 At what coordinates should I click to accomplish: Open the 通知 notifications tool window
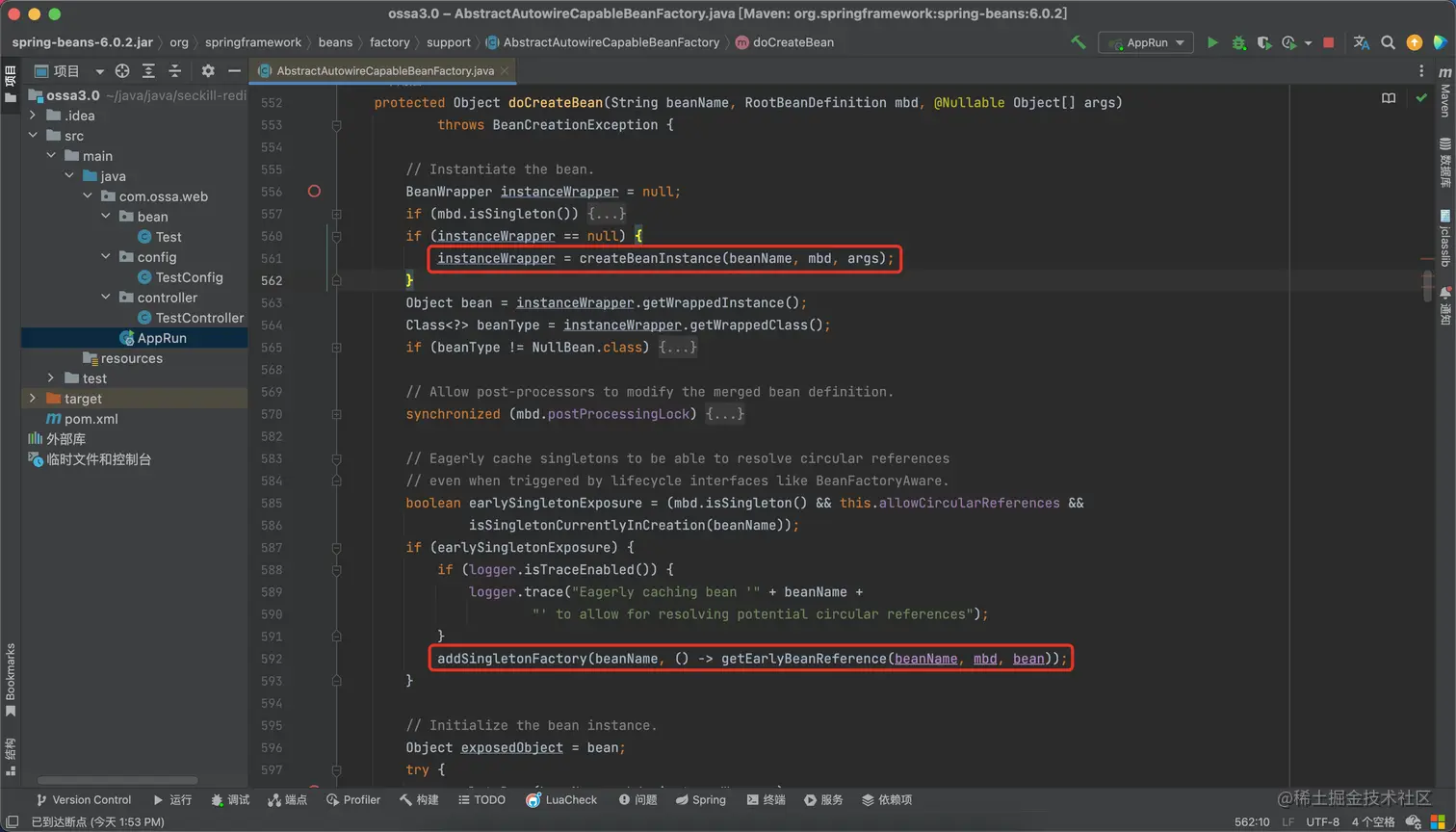[1444, 305]
